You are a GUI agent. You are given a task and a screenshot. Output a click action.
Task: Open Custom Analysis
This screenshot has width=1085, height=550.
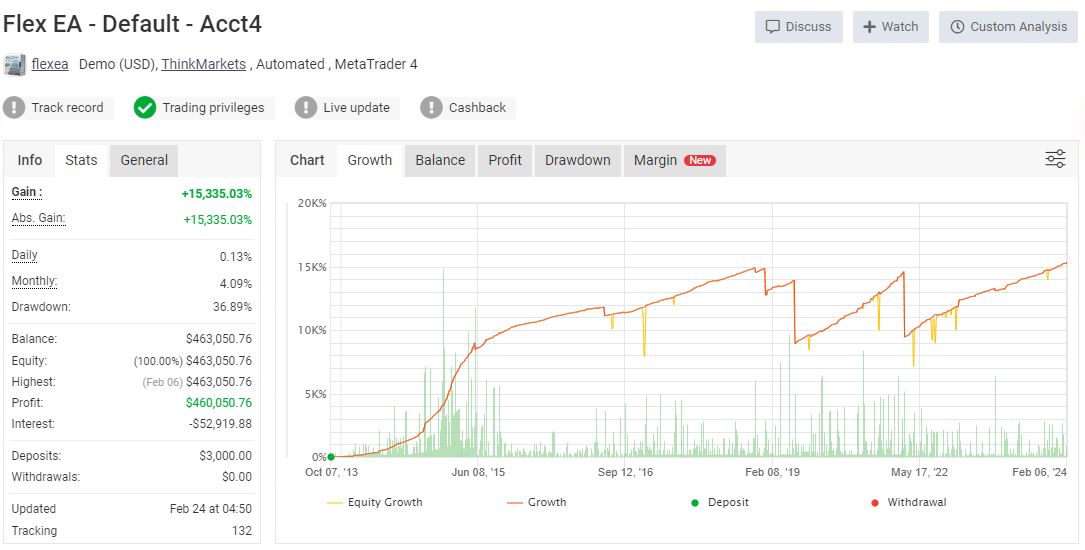click(1009, 27)
